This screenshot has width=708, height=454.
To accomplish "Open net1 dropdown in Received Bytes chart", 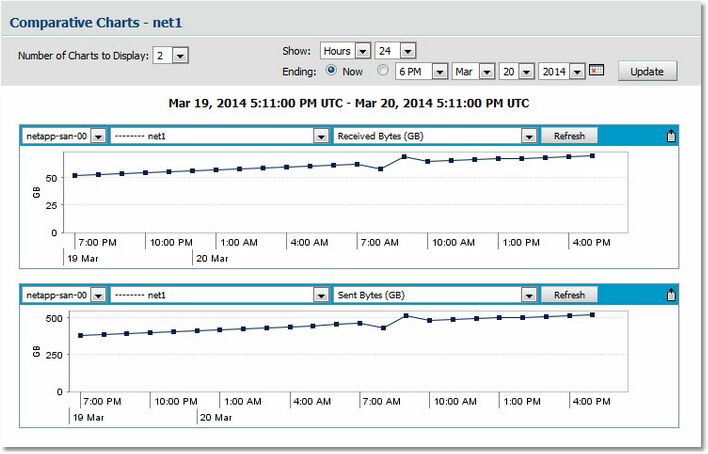I will pyautogui.click(x=219, y=136).
